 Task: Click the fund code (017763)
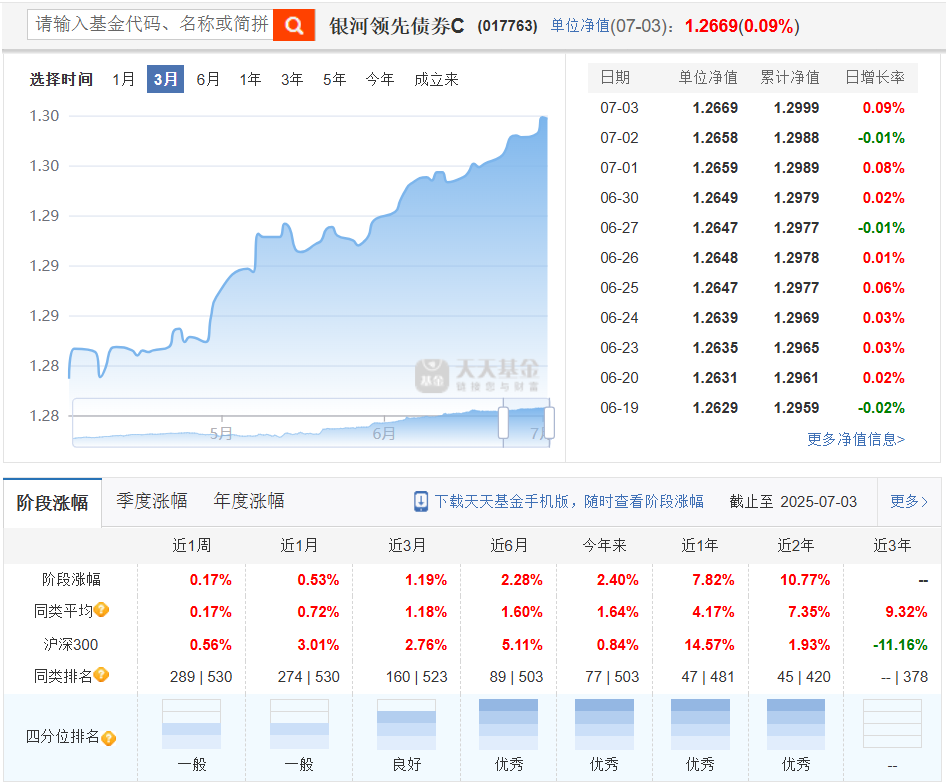pos(507,26)
